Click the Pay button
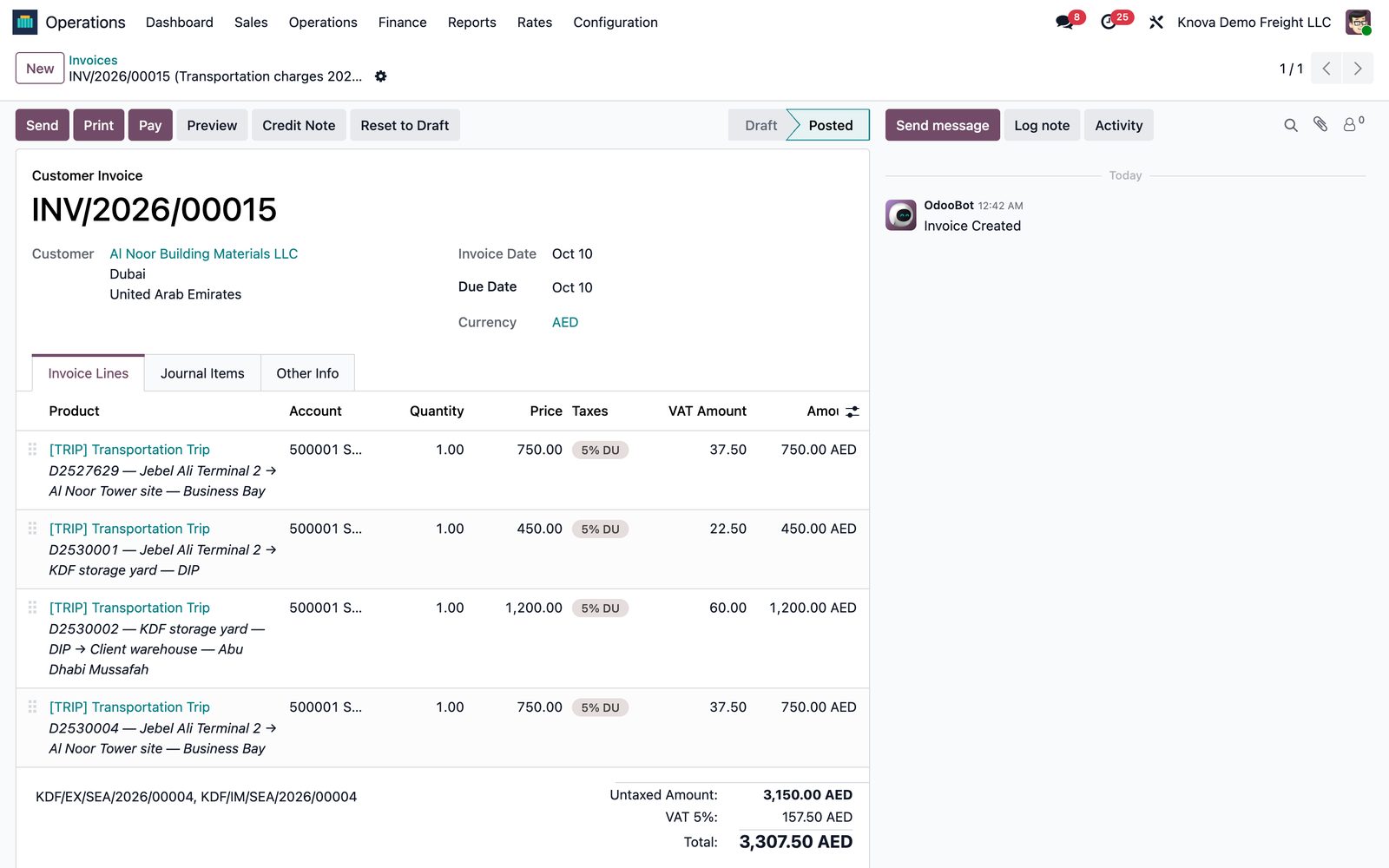Screen dimensions: 1389x868 tap(150, 125)
